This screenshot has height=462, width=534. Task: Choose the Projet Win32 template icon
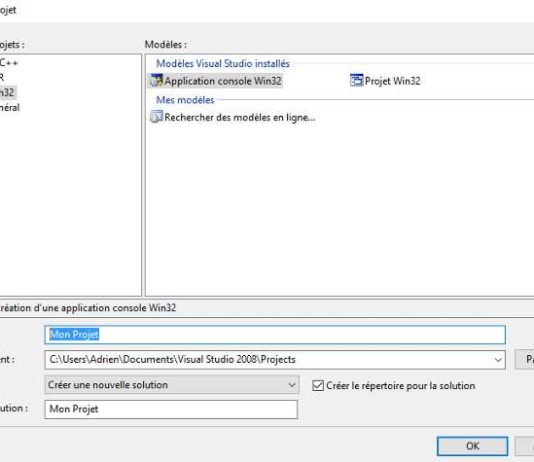coord(356,81)
